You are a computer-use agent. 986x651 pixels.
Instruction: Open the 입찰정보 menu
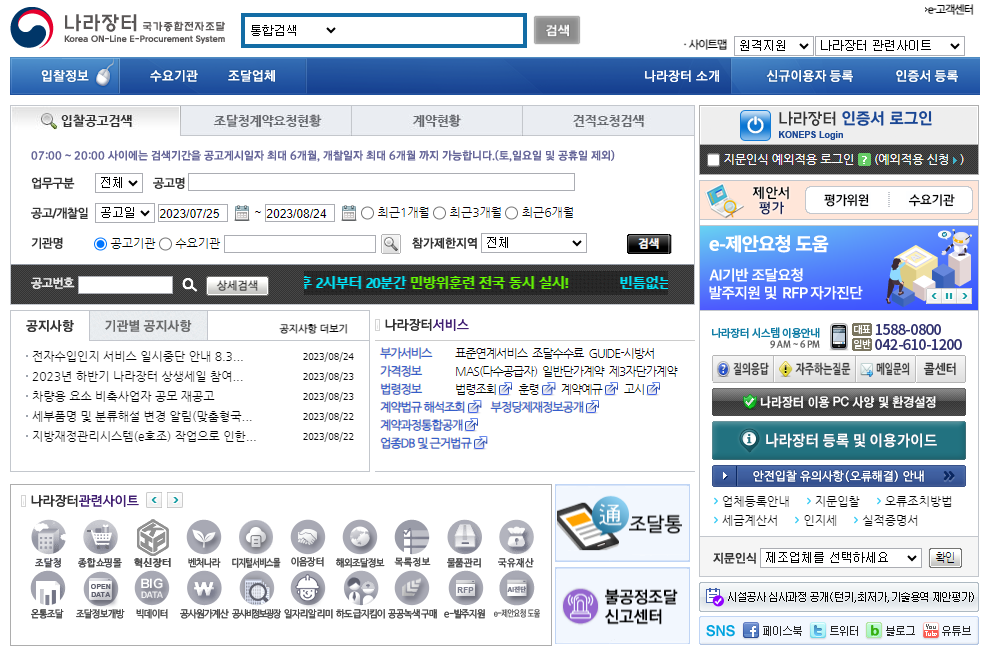60,75
